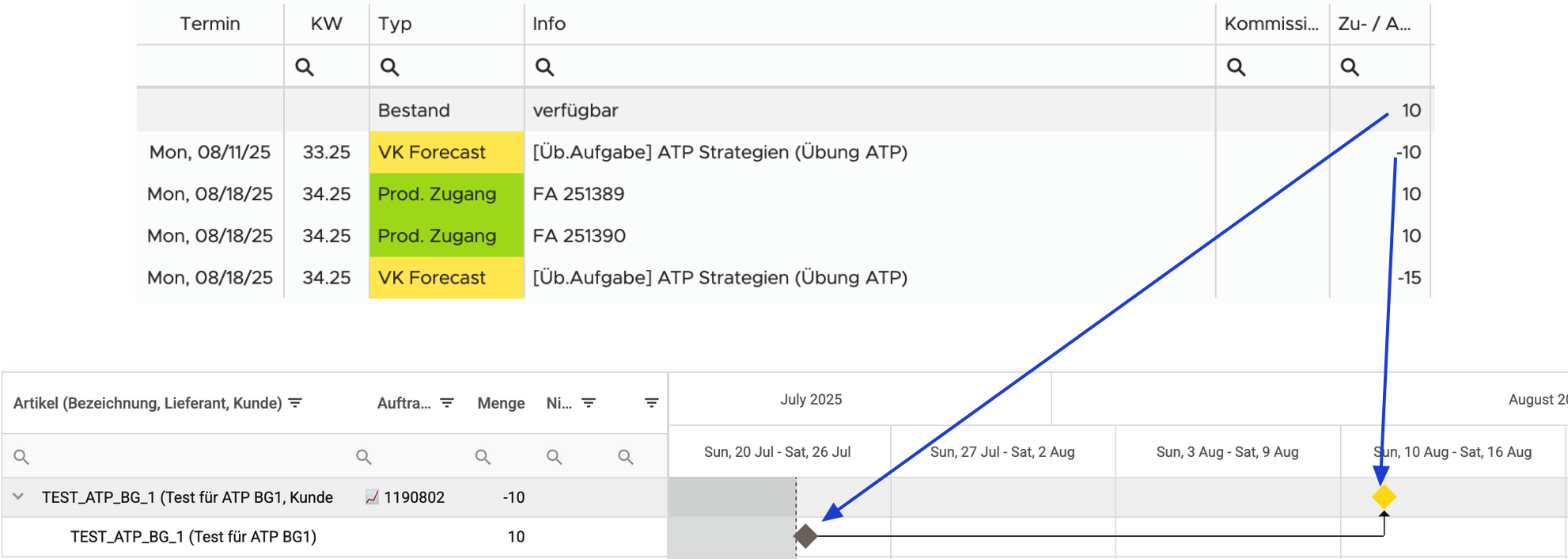Click the search icon in KW column

pos(305,67)
